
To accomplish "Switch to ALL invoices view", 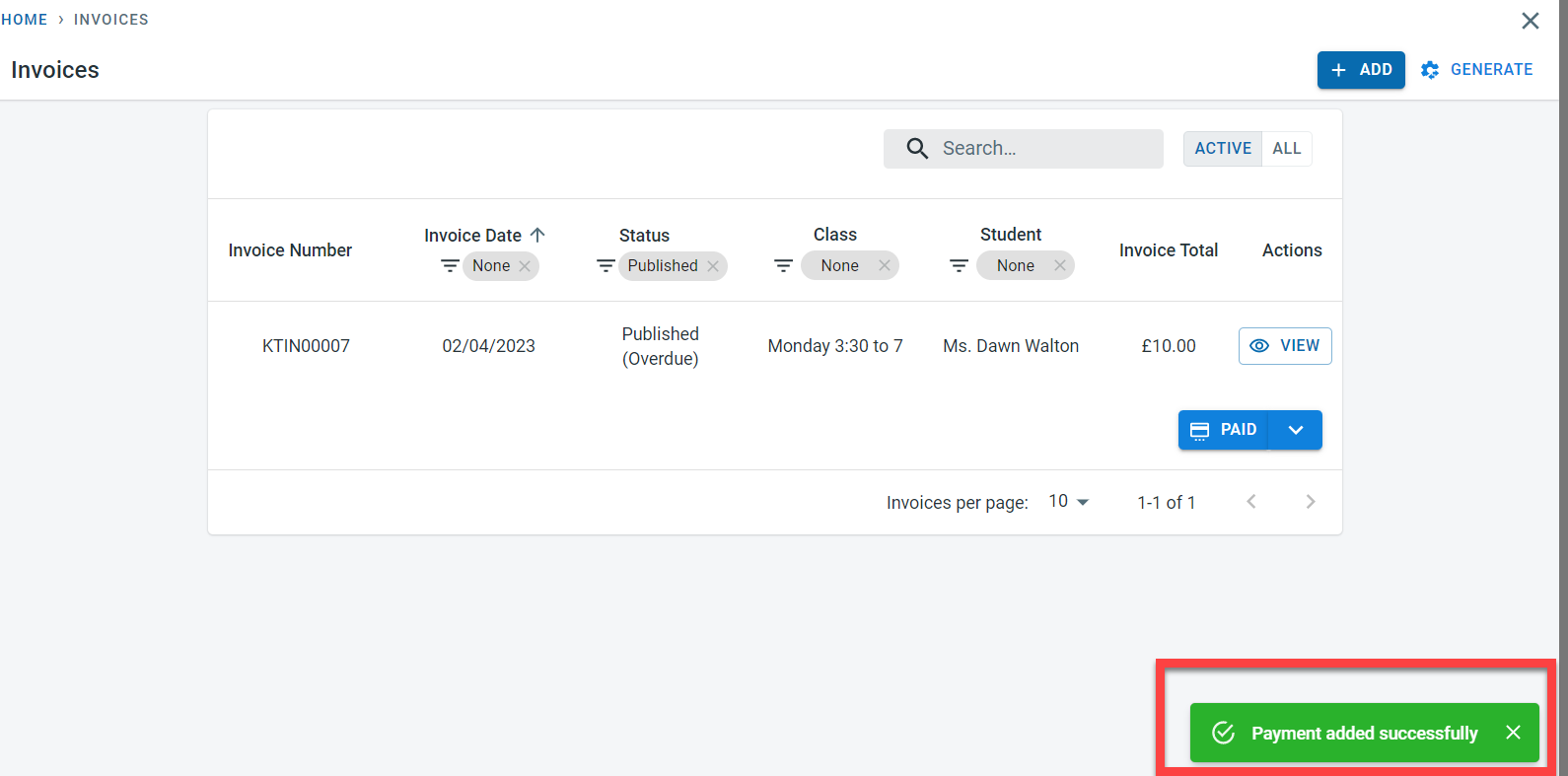I will click(x=1286, y=149).
